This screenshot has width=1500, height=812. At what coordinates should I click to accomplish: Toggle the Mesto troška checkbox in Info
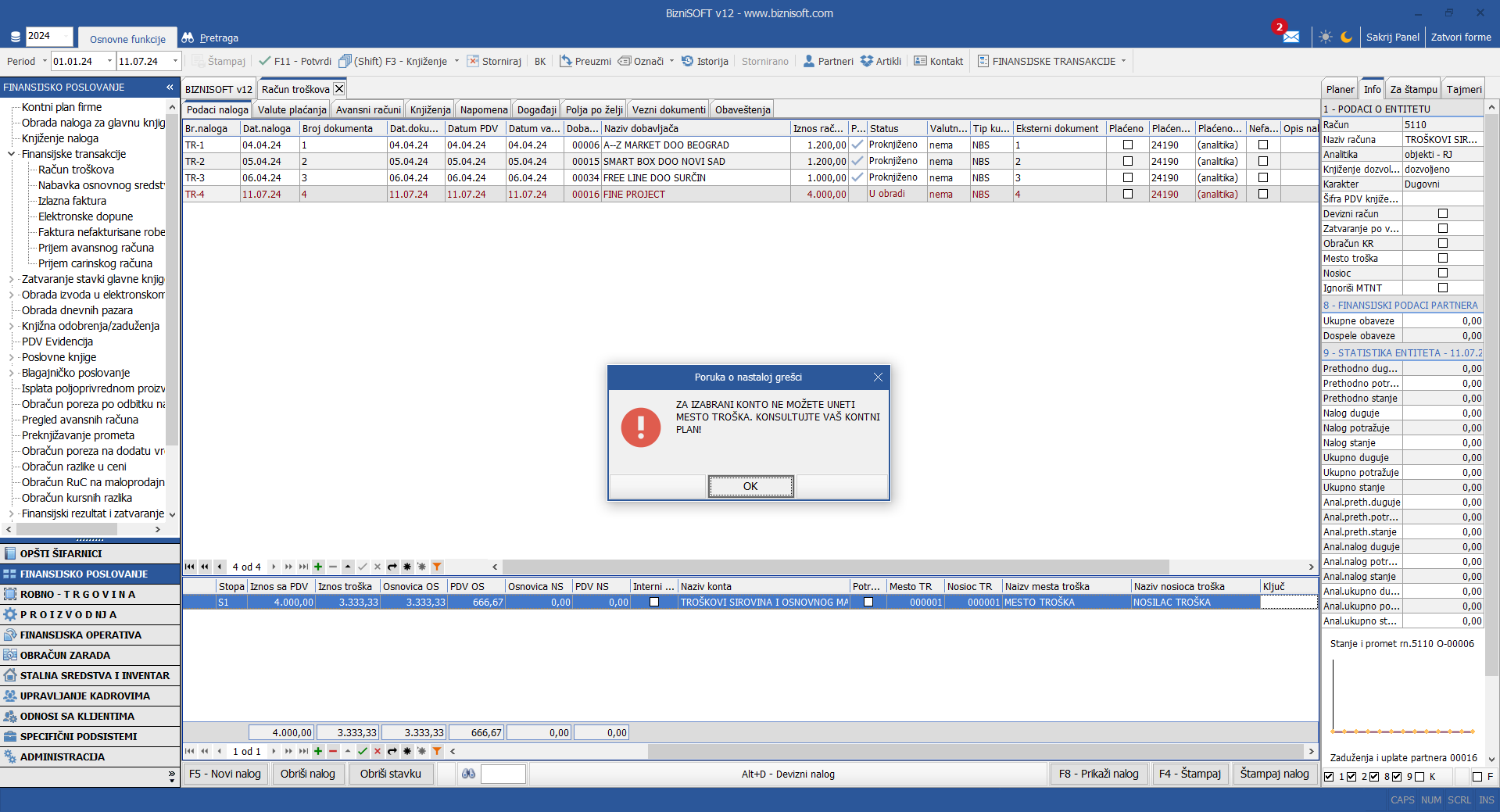coord(1442,258)
